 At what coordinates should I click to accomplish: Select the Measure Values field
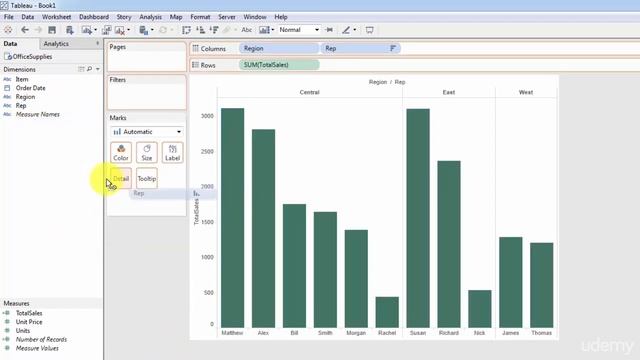37,348
